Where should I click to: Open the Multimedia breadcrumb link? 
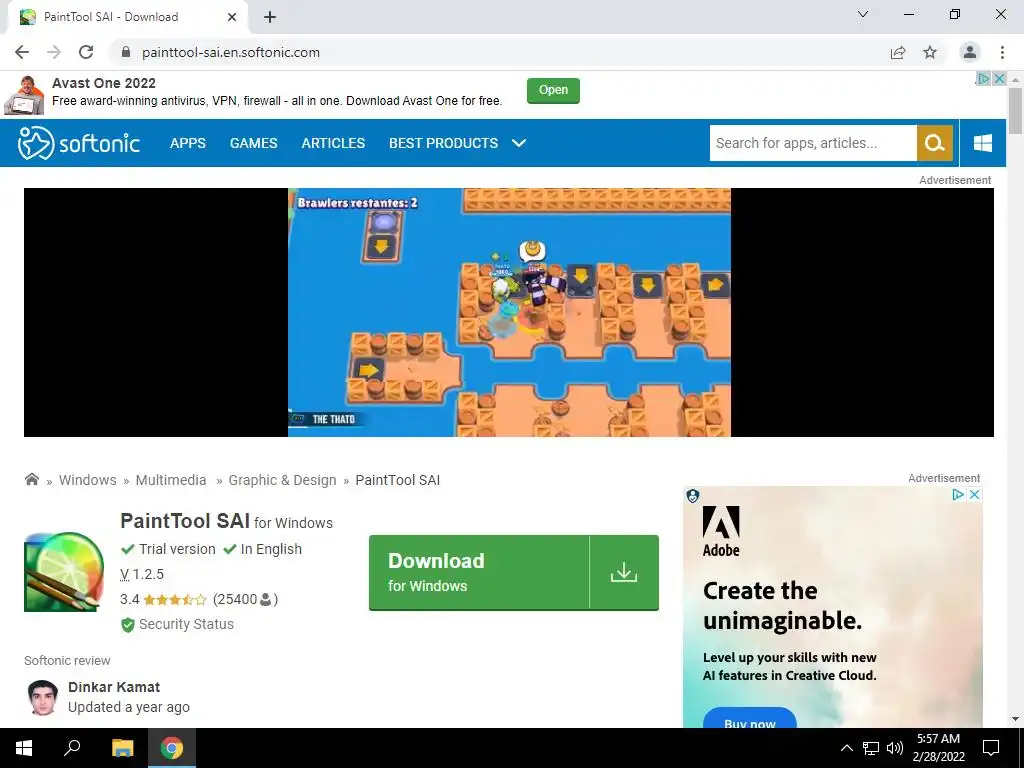point(170,480)
